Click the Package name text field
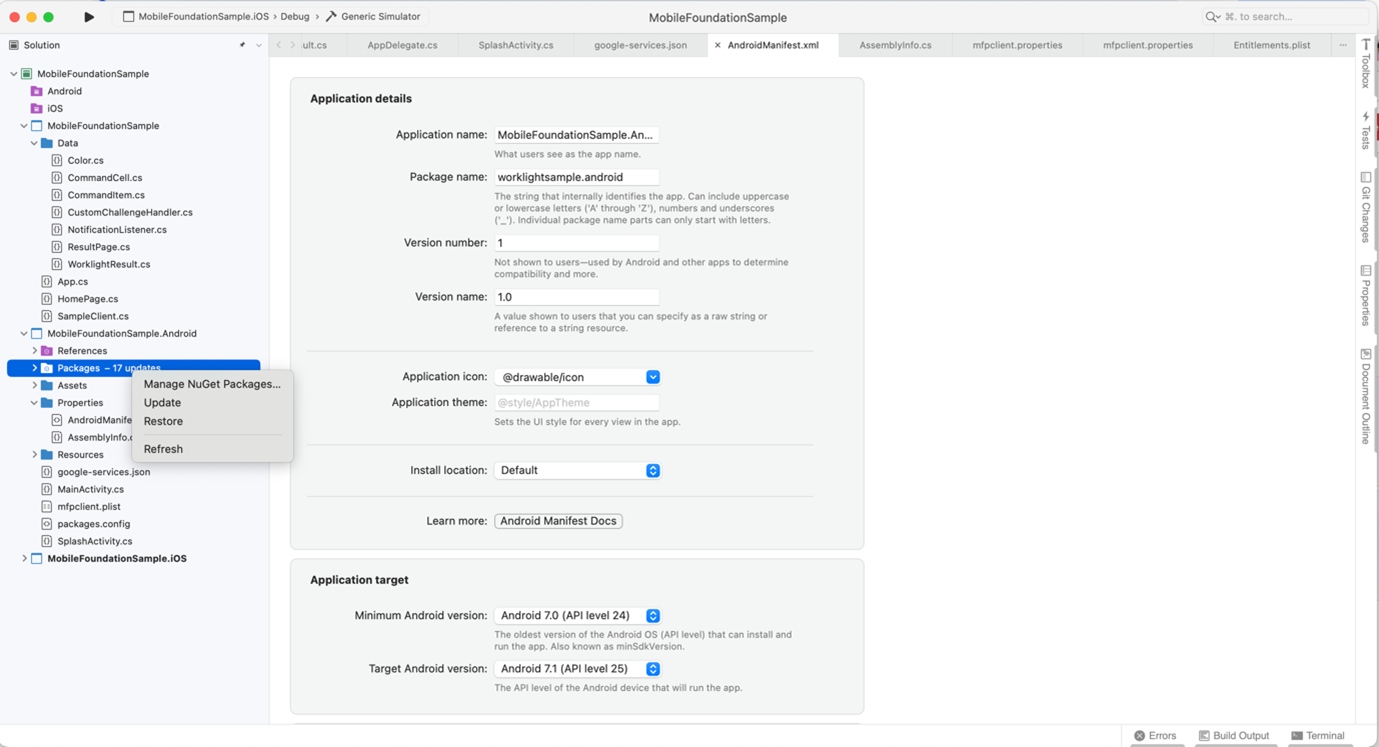Image resolution: width=1379 pixels, height=747 pixels. [x=576, y=177]
